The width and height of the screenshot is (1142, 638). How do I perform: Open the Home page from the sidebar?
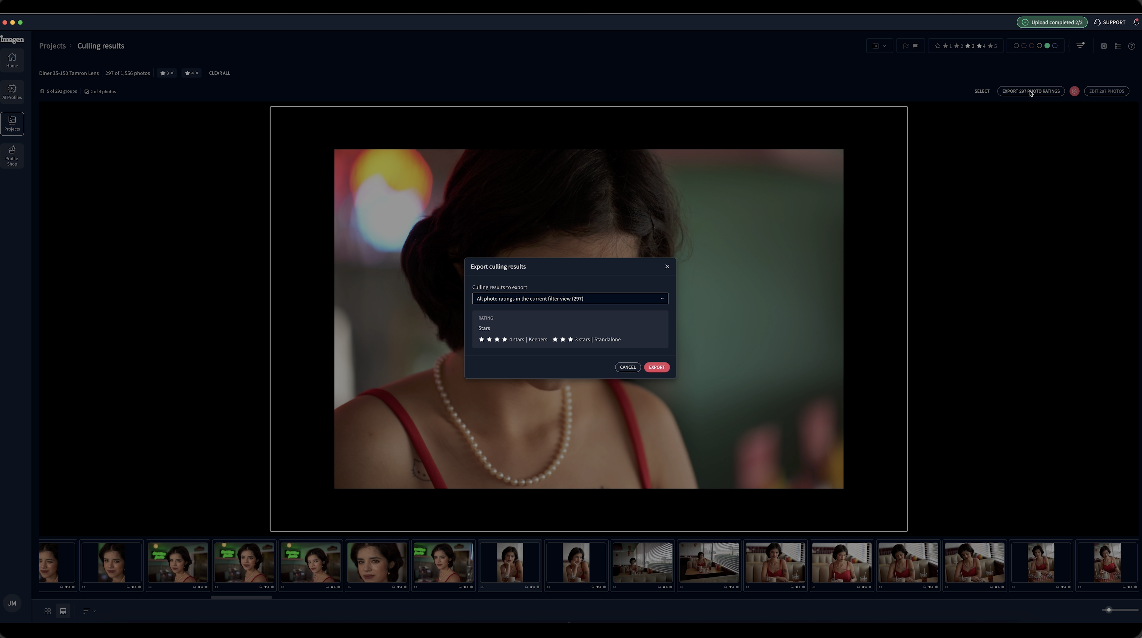click(12, 59)
